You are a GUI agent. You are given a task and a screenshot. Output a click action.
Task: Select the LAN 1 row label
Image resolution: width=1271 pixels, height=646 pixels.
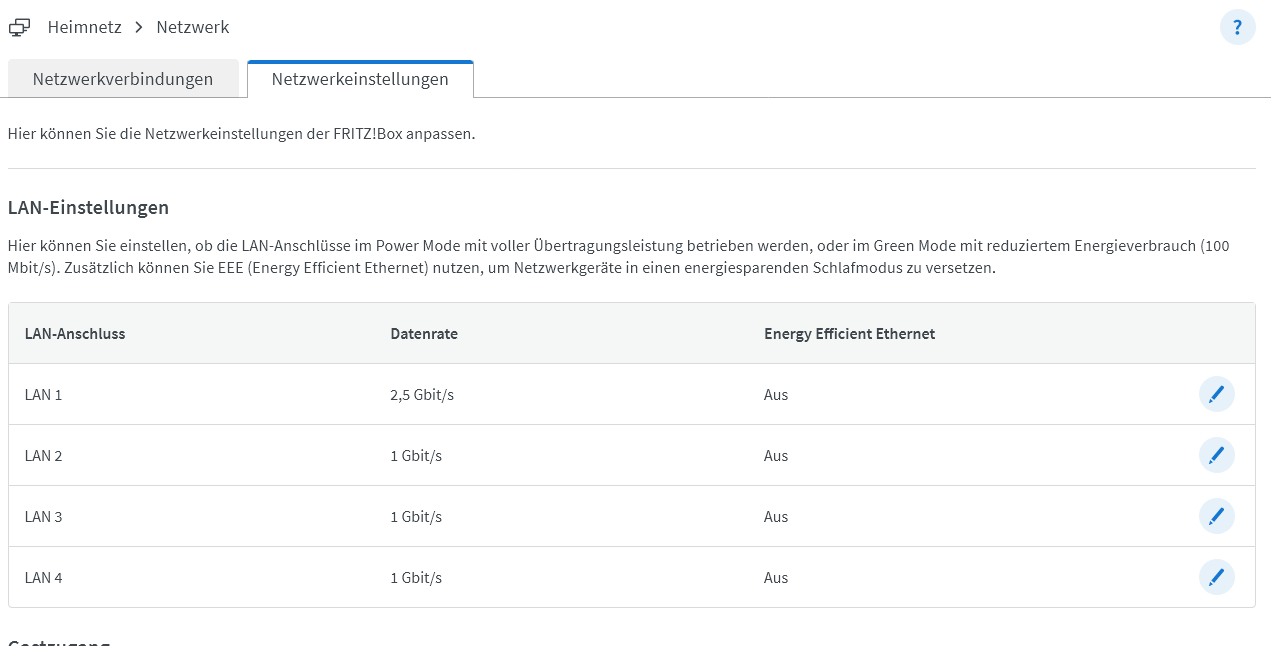(44, 395)
